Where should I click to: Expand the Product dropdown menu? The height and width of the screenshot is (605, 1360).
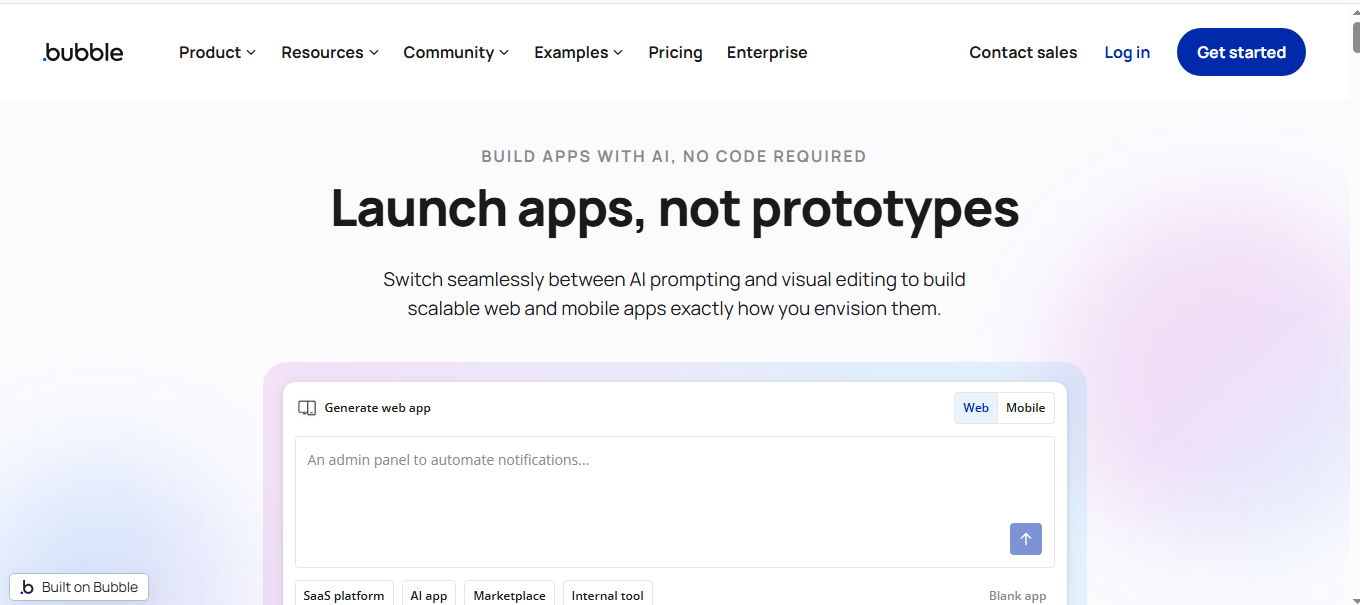217,53
